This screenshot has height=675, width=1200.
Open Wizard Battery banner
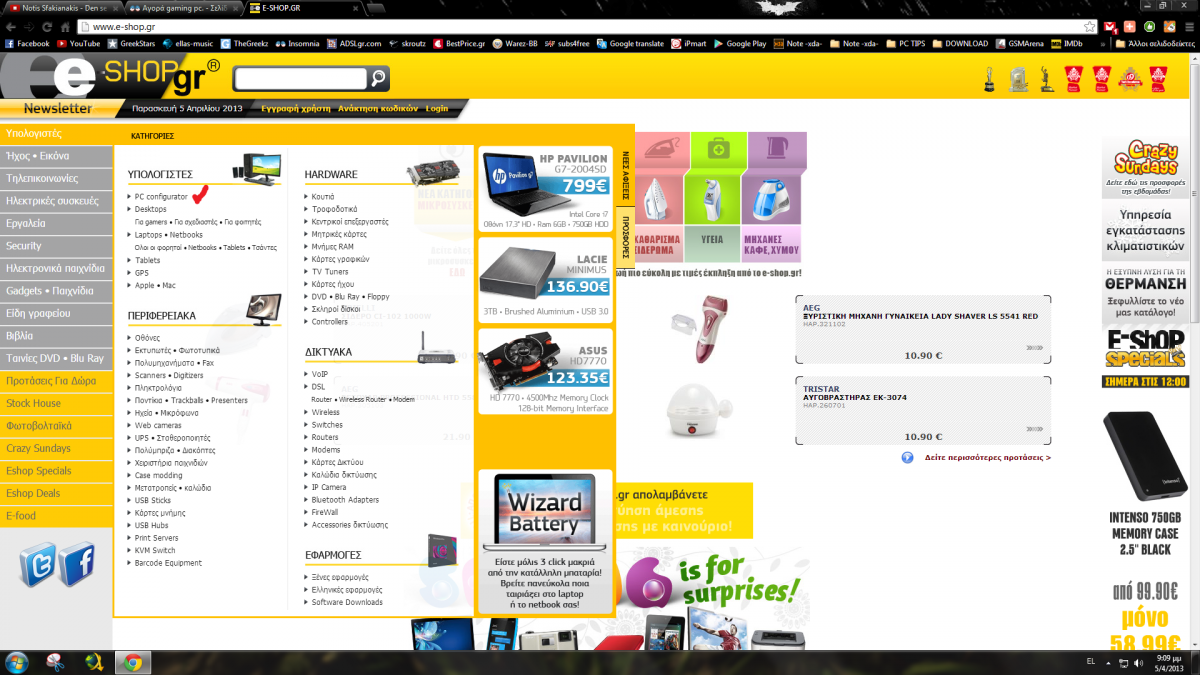tap(545, 541)
